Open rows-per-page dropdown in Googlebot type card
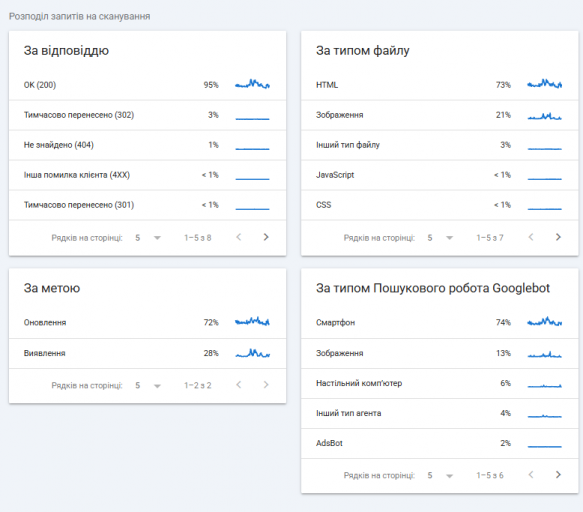 click(x=440, y=475)
